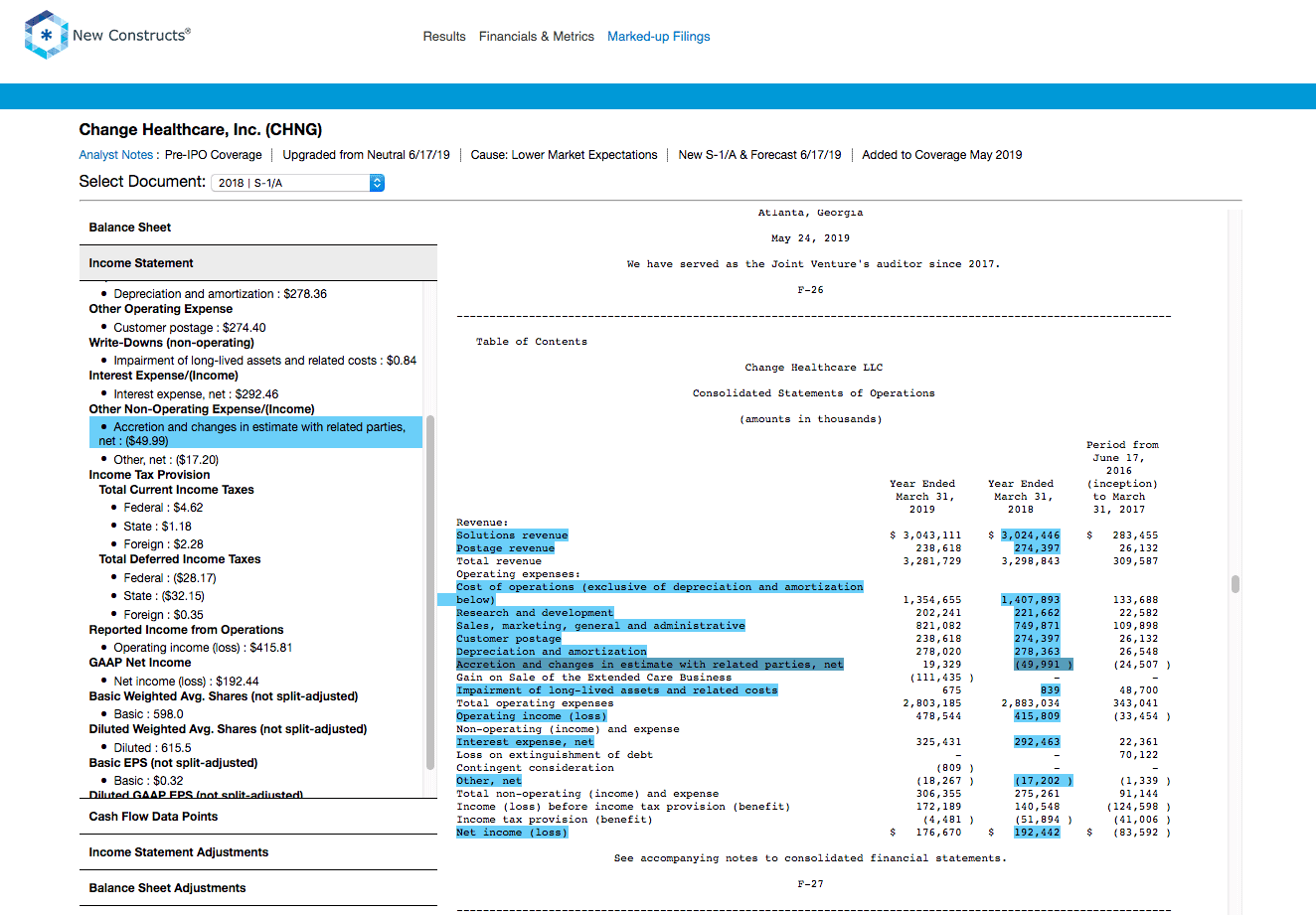This screenshot has width=1316, height=915.
Task: Click the highlighted 292,463 interest value
Action: point(1037,742)
